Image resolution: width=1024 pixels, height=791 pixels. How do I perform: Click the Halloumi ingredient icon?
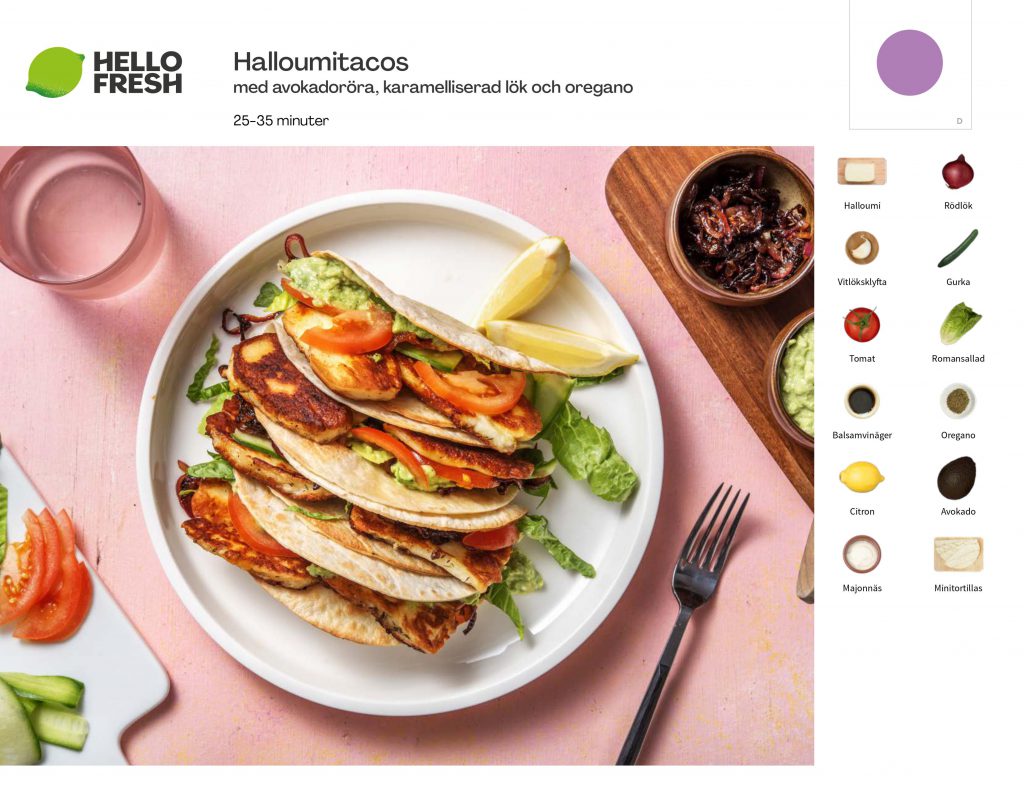coord(861,172)
